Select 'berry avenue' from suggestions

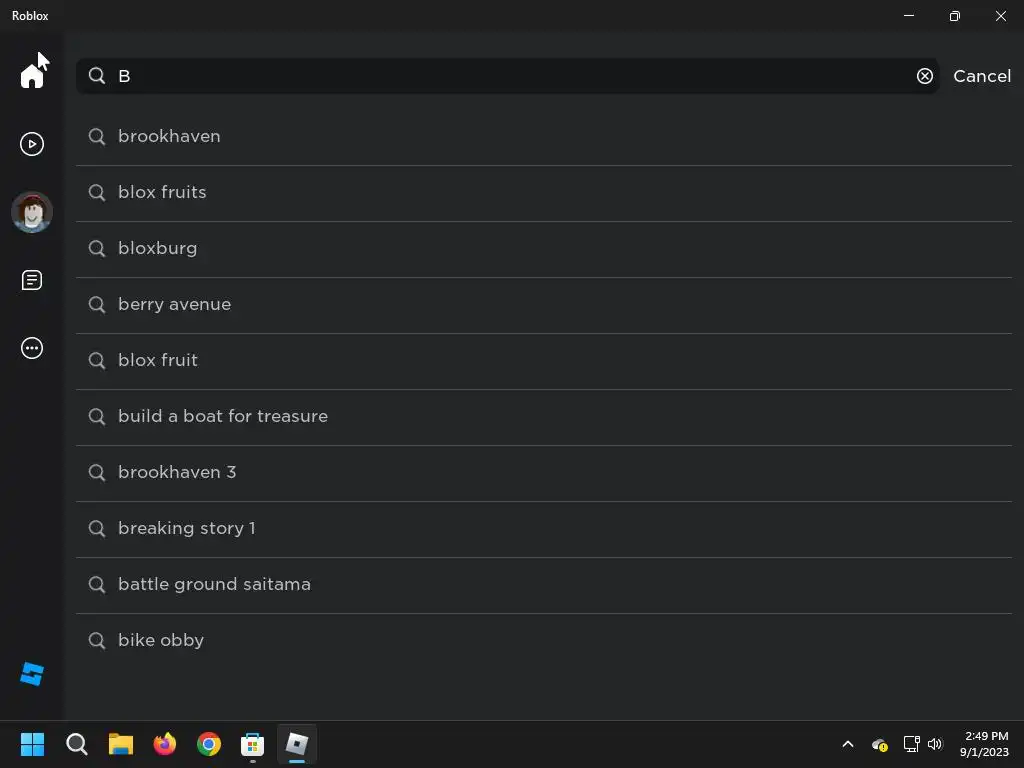[x=544, y=305]
